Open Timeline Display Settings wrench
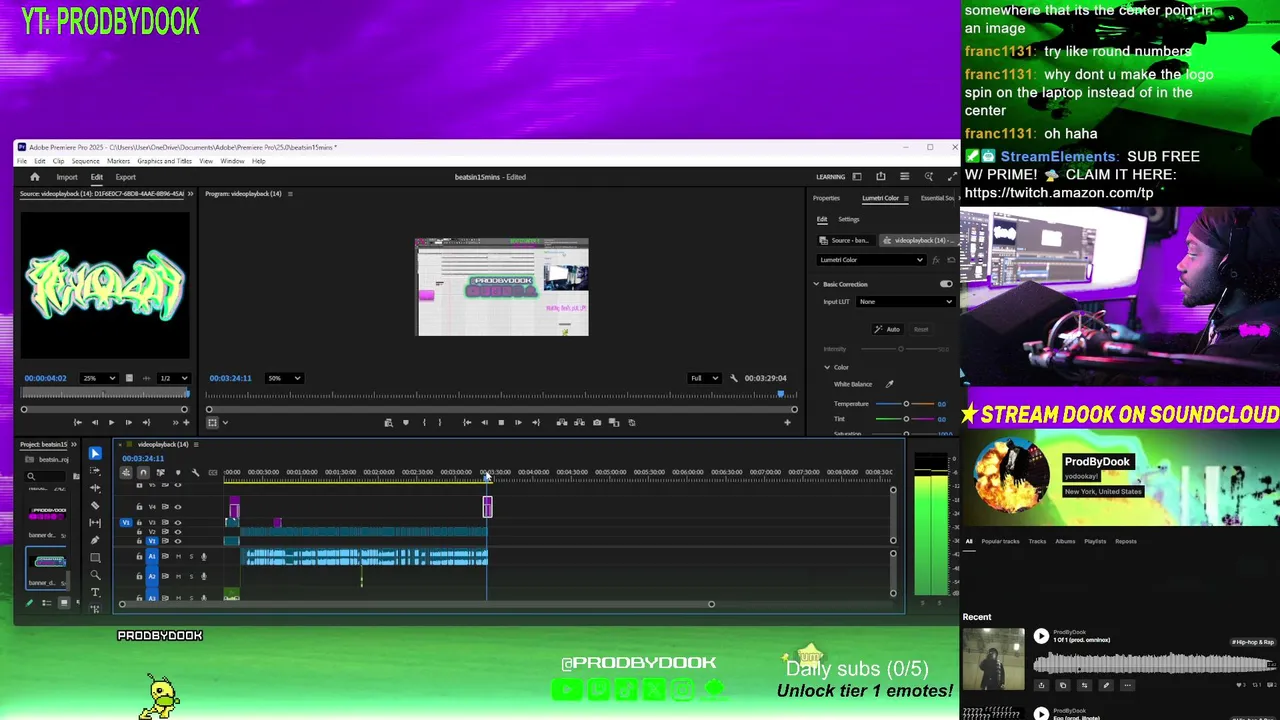 click(195, 472)
